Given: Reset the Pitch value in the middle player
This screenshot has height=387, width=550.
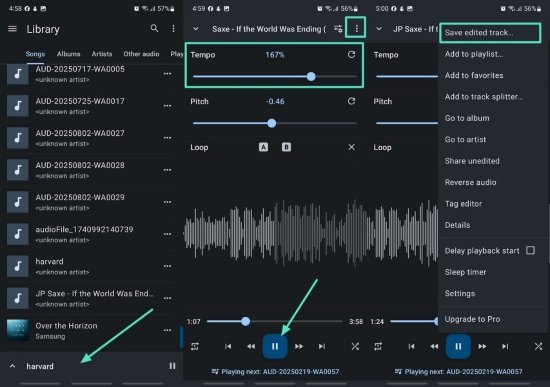Looking at the screenshot, I should pos(351,101).
